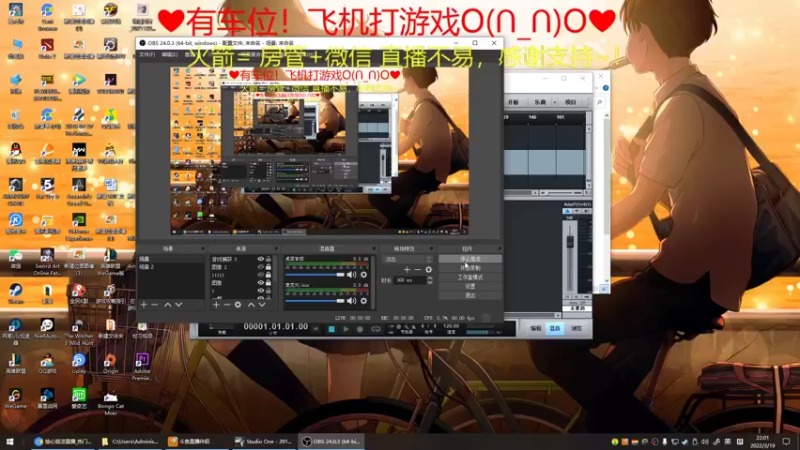Switch to 乐曲 tab in Studio One
The height and width of the screenshot is (450, 800).
tap(540, 102)
